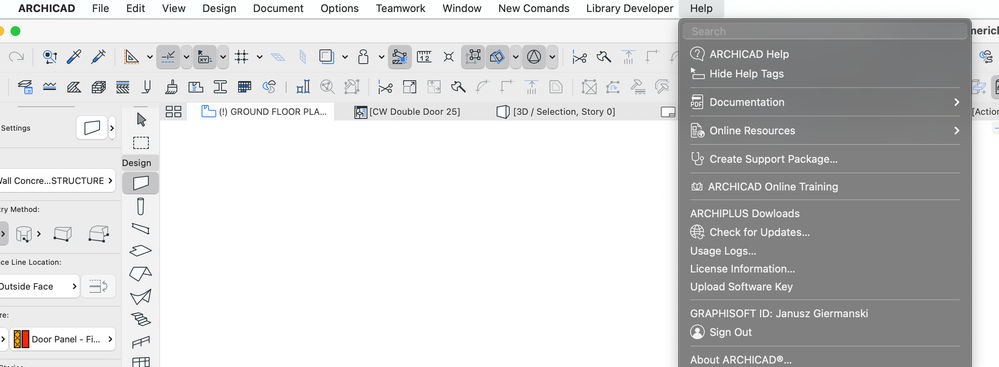The width and height of the screenshot is (999, 367).
Task: Select the Slab tool in the toolbox
Action: tap(141, 250)
